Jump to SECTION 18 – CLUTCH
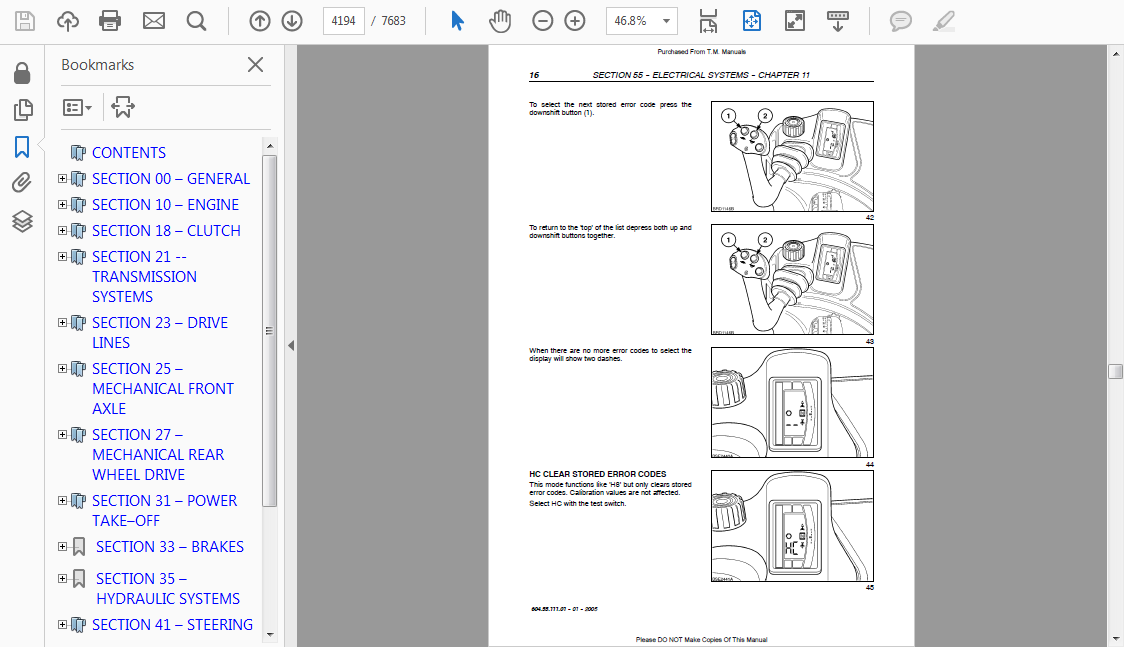Viewport: 1124px width, 647px height. click(166, 230)
